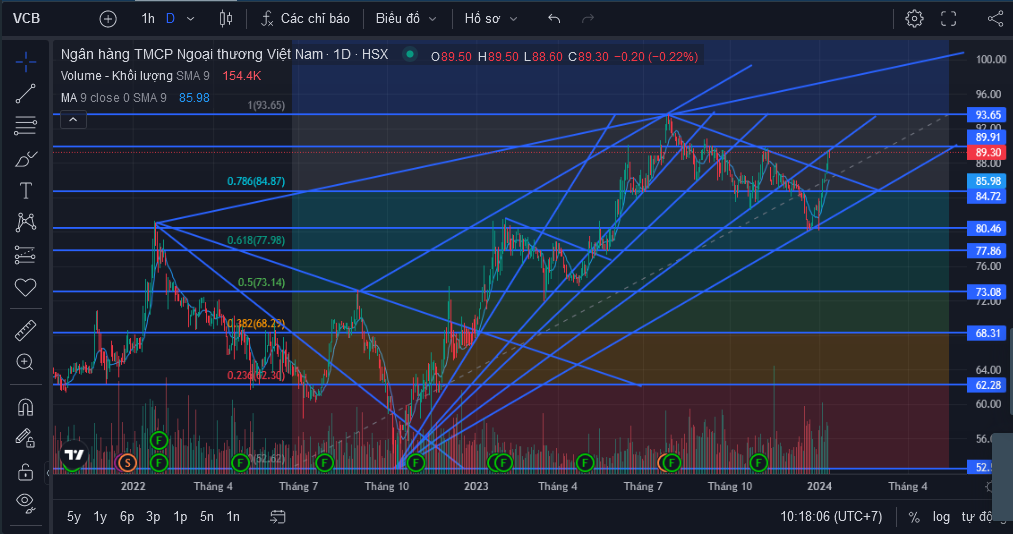The height and width of the screenshot is (534, 1013).
Task: Open the Fibonacci and Gann tools
Action: click(25, 125)
